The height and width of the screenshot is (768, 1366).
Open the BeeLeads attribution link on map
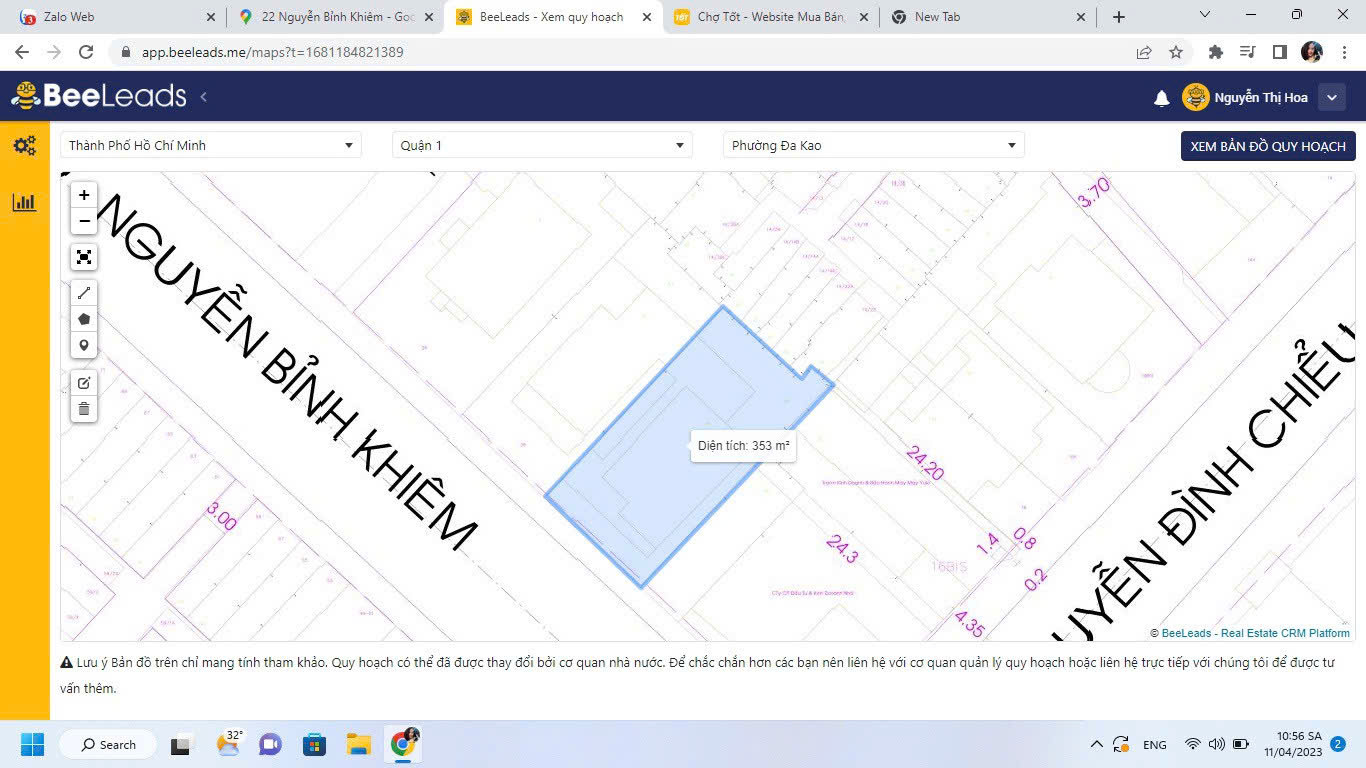click(1186, 633)
